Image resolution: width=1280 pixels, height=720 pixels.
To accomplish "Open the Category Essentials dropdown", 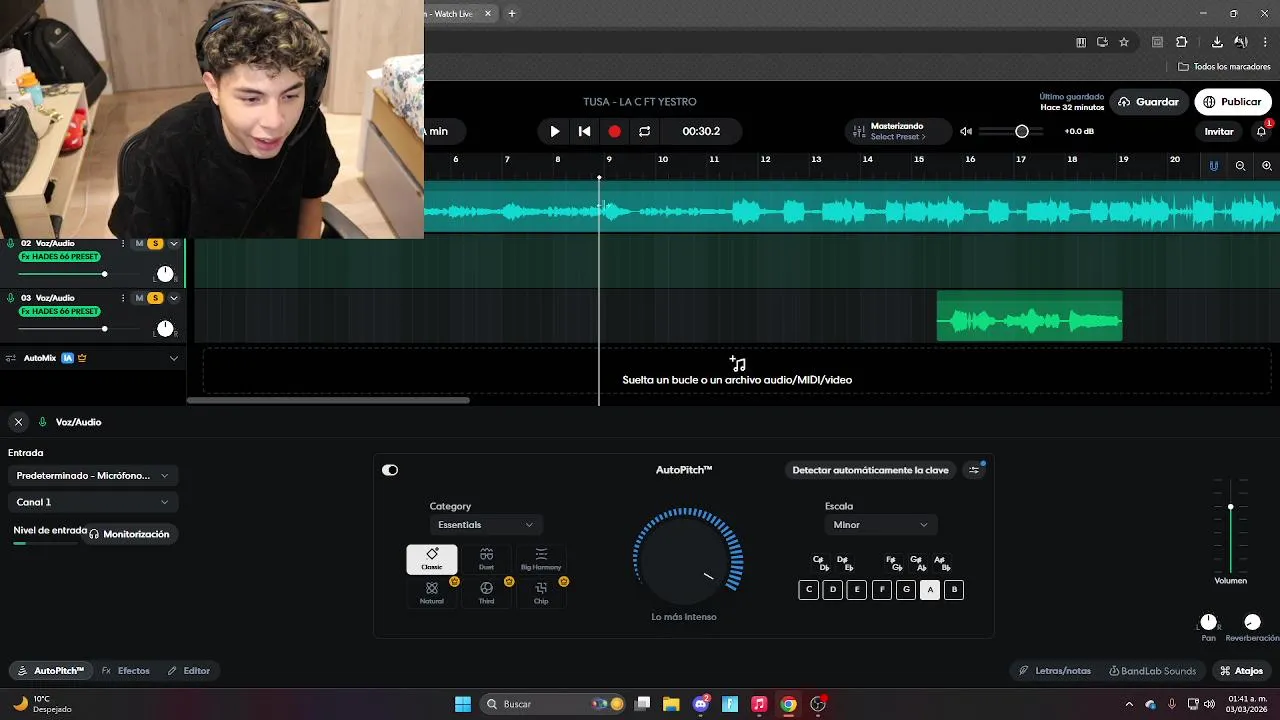I will 485,525.
